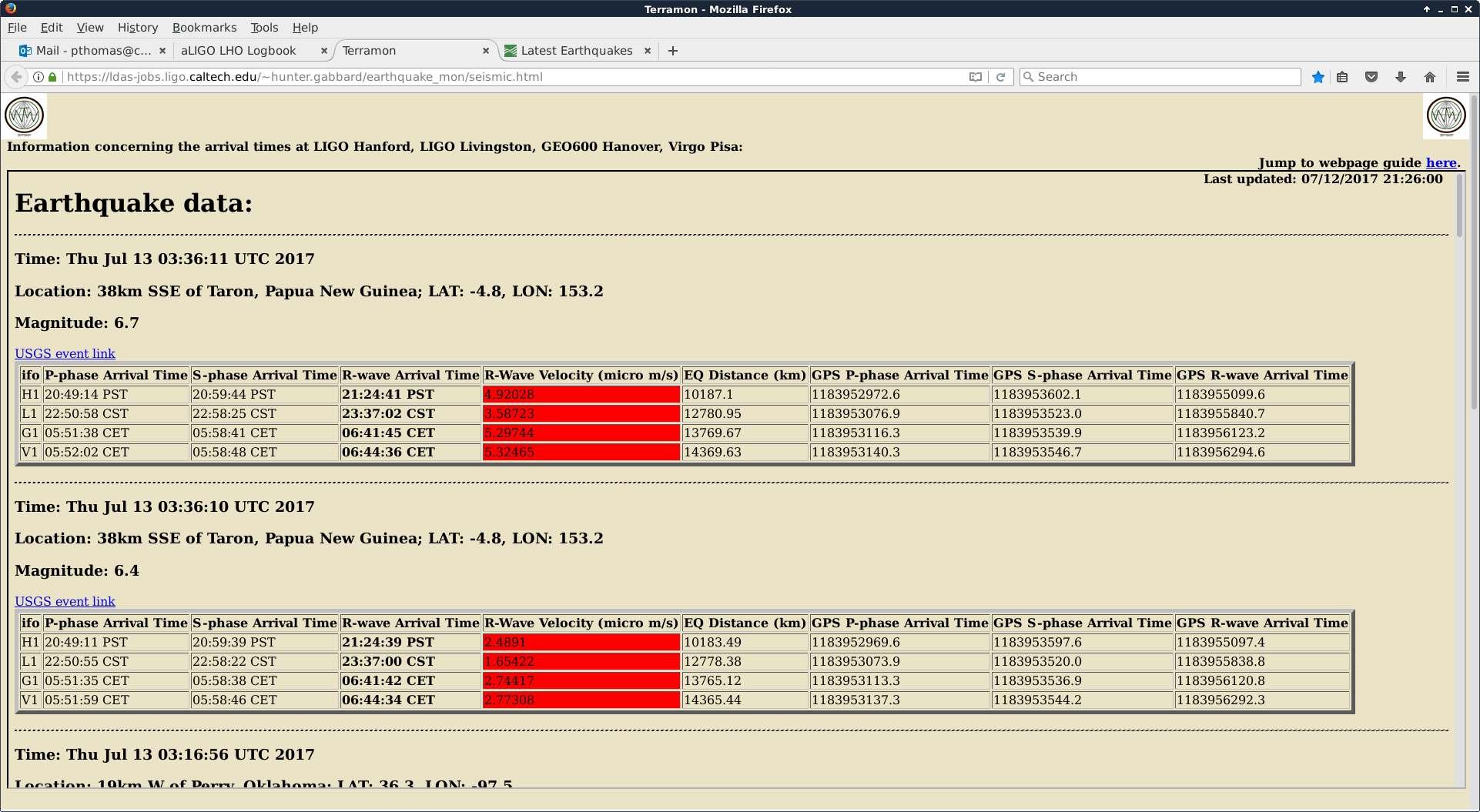
Task: Click the Pocket save icon
Action: (1371, 77)
